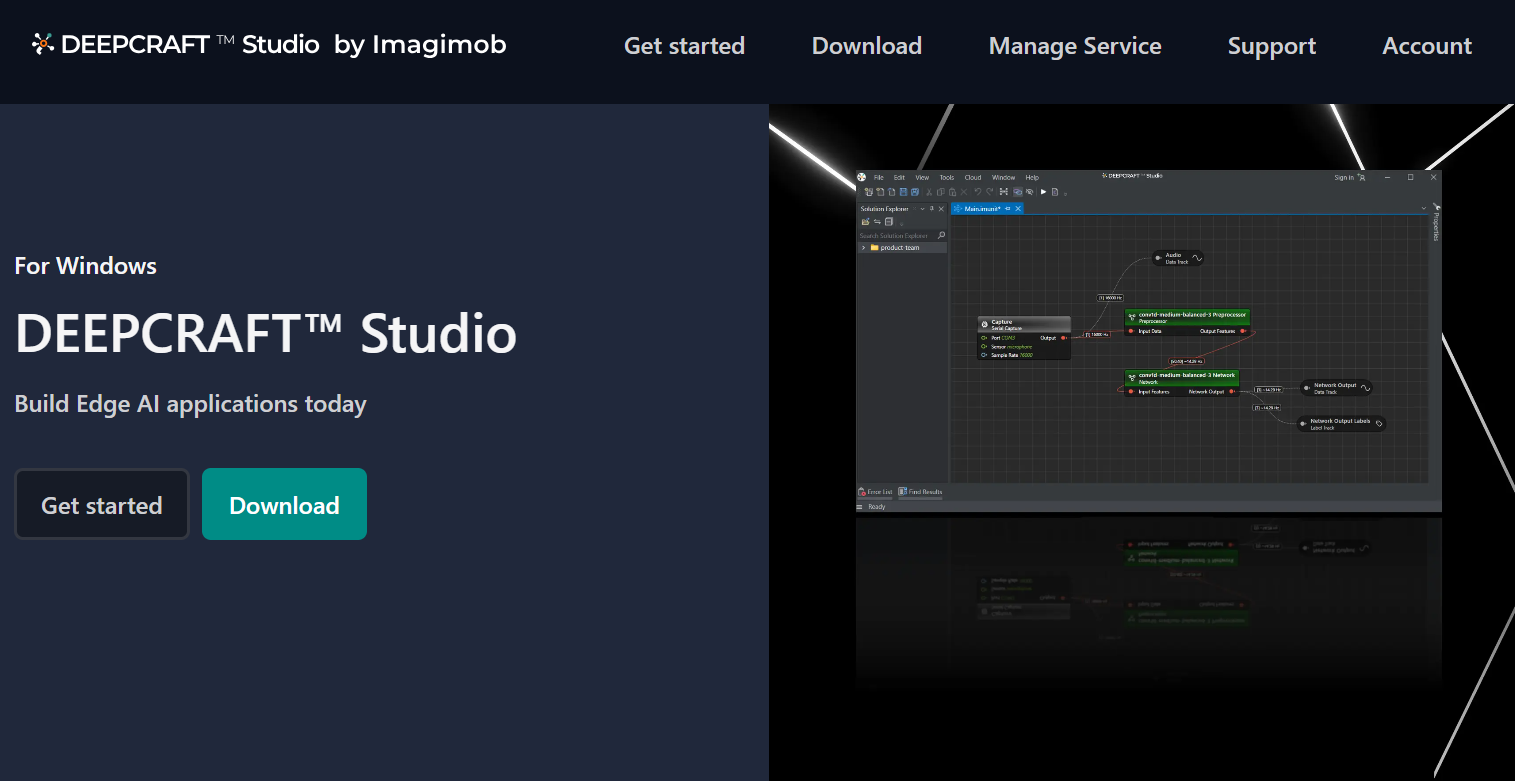Open Help menu in app preview
Screen dimensions: 1515x781
click(1032, 178)
